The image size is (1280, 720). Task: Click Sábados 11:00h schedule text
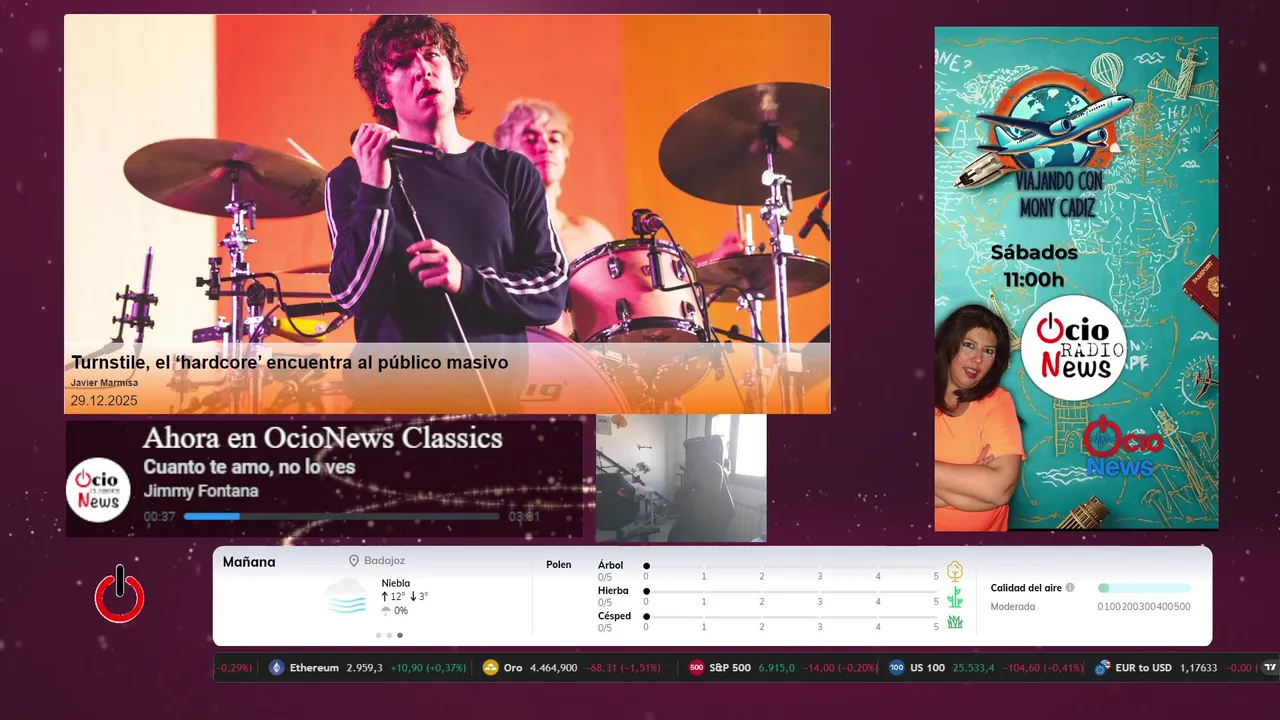[x=1034, y=266]
